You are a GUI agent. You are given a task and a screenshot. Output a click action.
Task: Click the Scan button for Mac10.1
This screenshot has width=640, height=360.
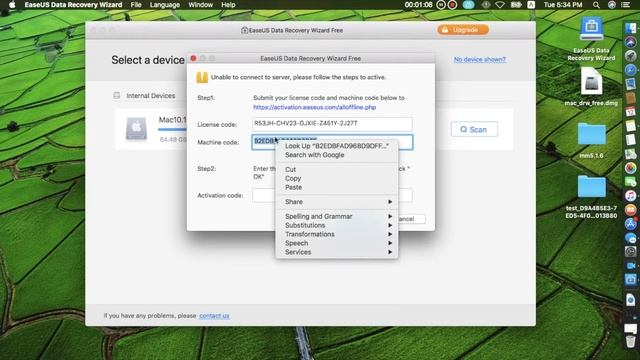tap(474, 129)
